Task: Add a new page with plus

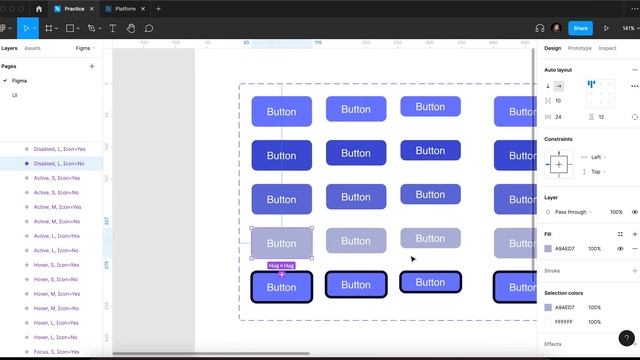Action: (x=92, y=66)
